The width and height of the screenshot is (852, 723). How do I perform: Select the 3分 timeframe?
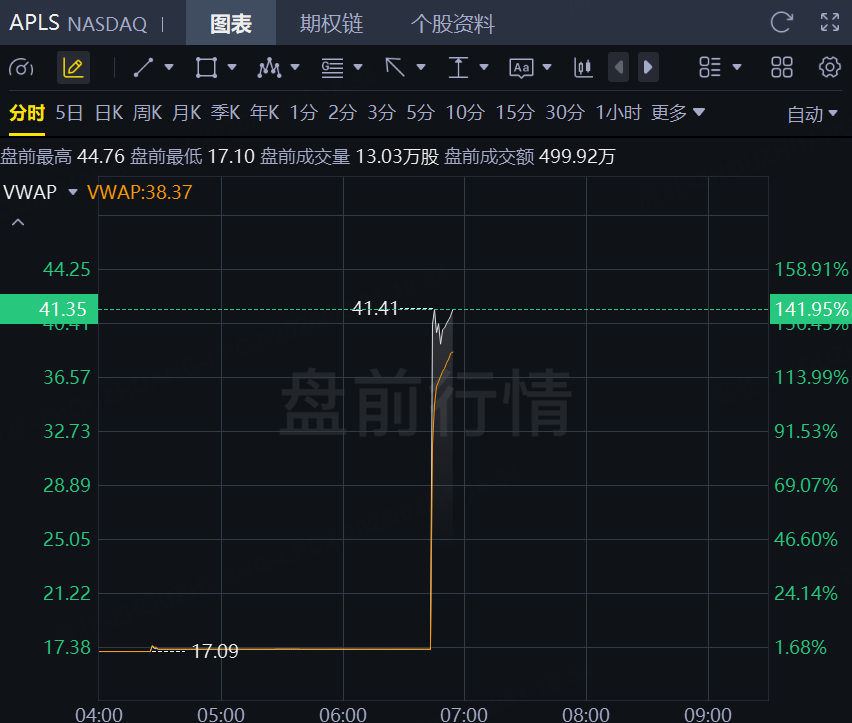(381, 113)
